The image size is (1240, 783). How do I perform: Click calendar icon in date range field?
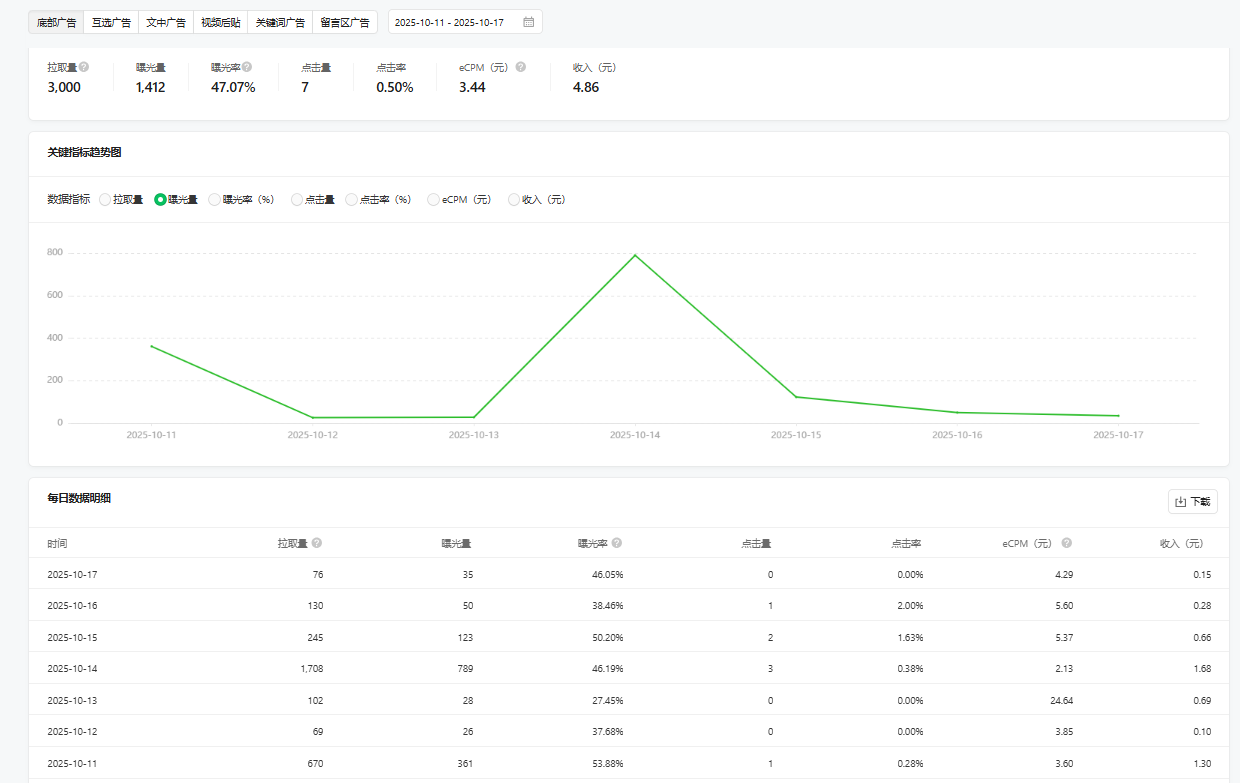point(528,22)
